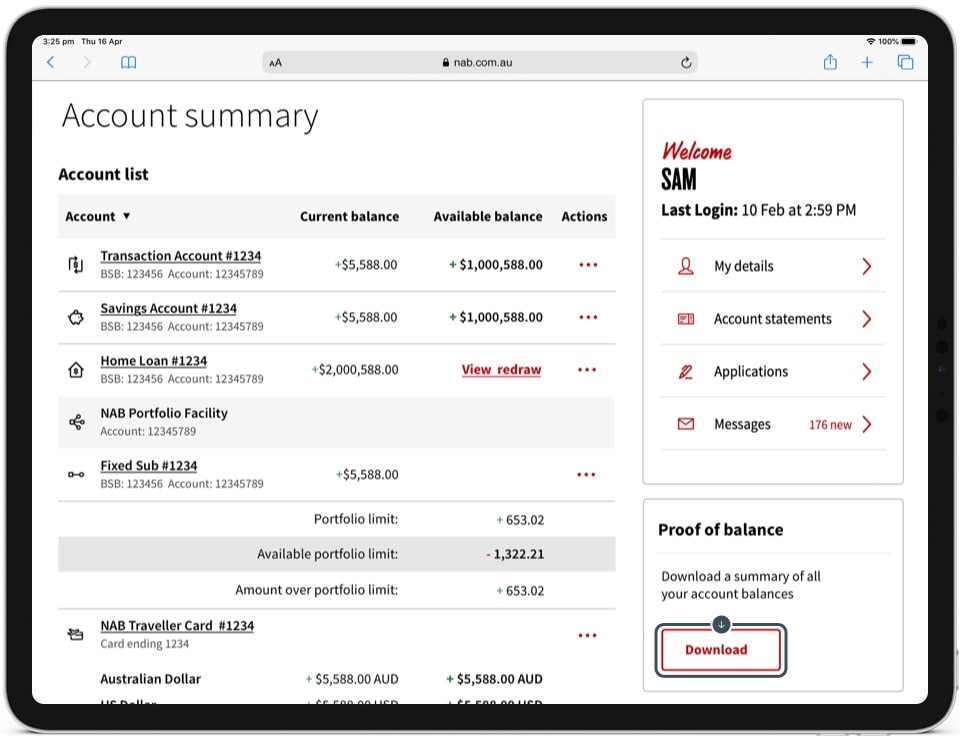Open My details menu item
Screen dimensions: 960x740
[x=773, y=266]
